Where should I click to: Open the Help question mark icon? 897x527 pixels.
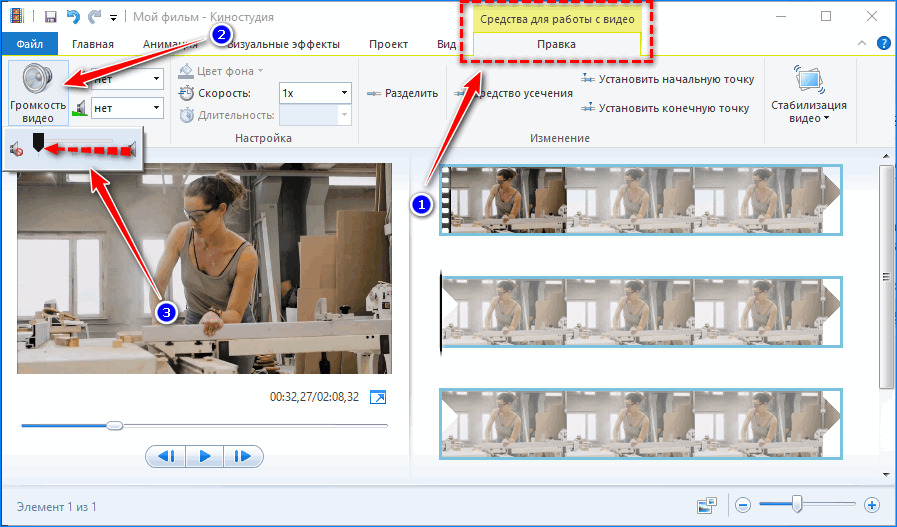pyautogui.click(x=884, y=44)
